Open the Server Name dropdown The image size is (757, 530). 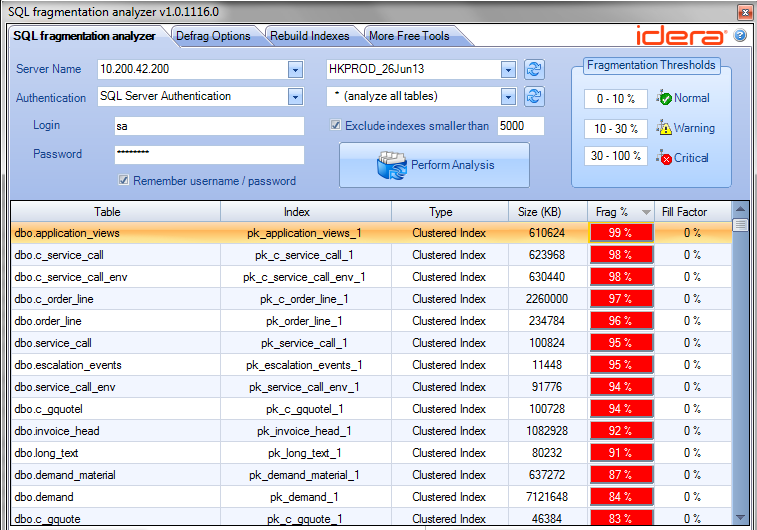point(295,70)
